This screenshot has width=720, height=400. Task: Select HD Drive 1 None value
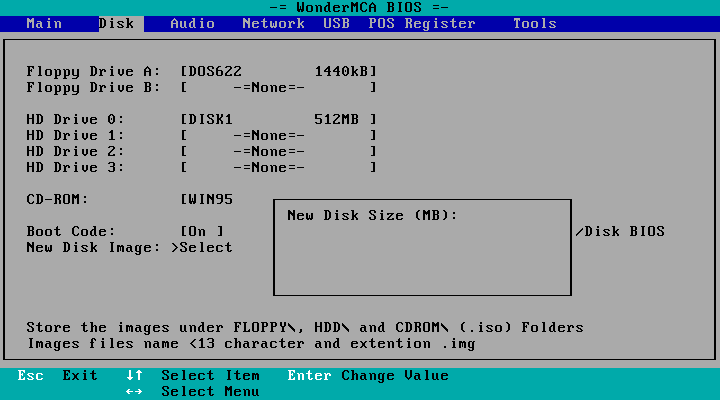click(278, 135)
